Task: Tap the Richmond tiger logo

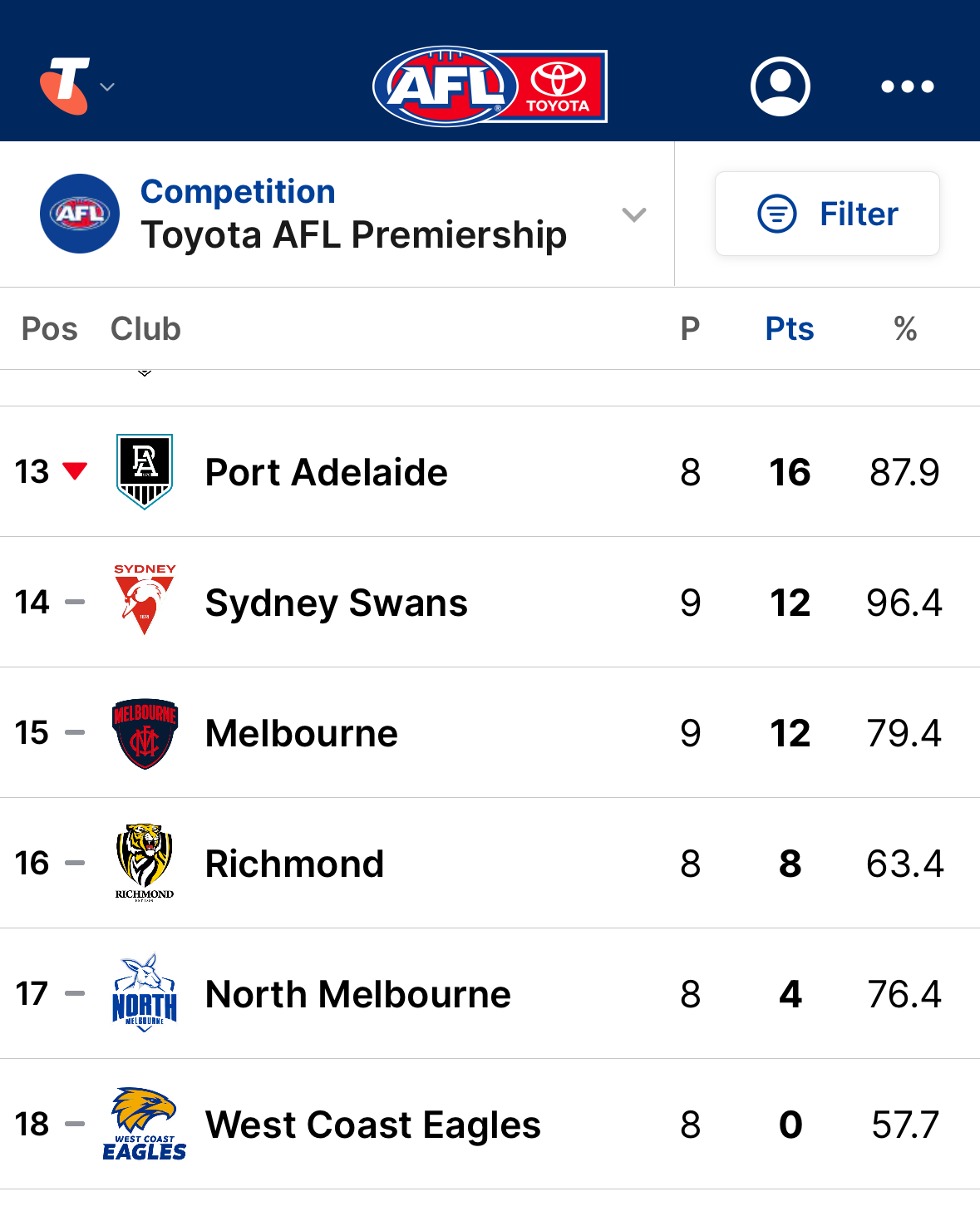Action: click(x=145, y=863)
